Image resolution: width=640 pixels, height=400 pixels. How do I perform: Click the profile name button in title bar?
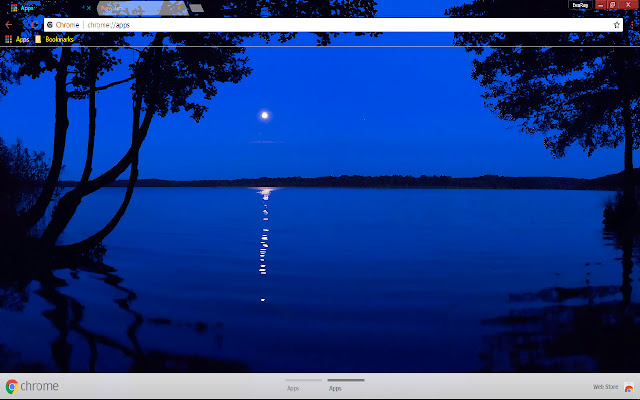point(580,5)
